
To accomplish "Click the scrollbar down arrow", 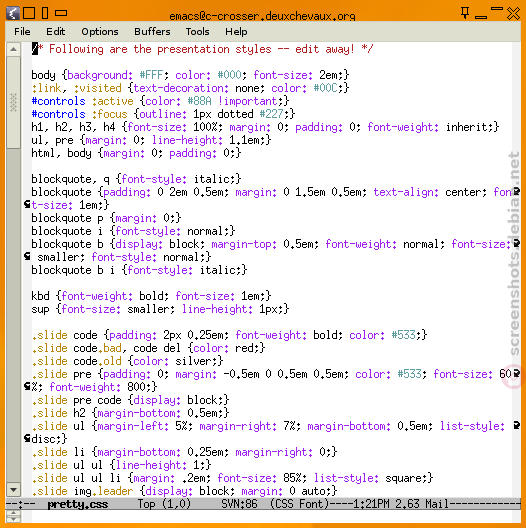I will coord(13,490).
